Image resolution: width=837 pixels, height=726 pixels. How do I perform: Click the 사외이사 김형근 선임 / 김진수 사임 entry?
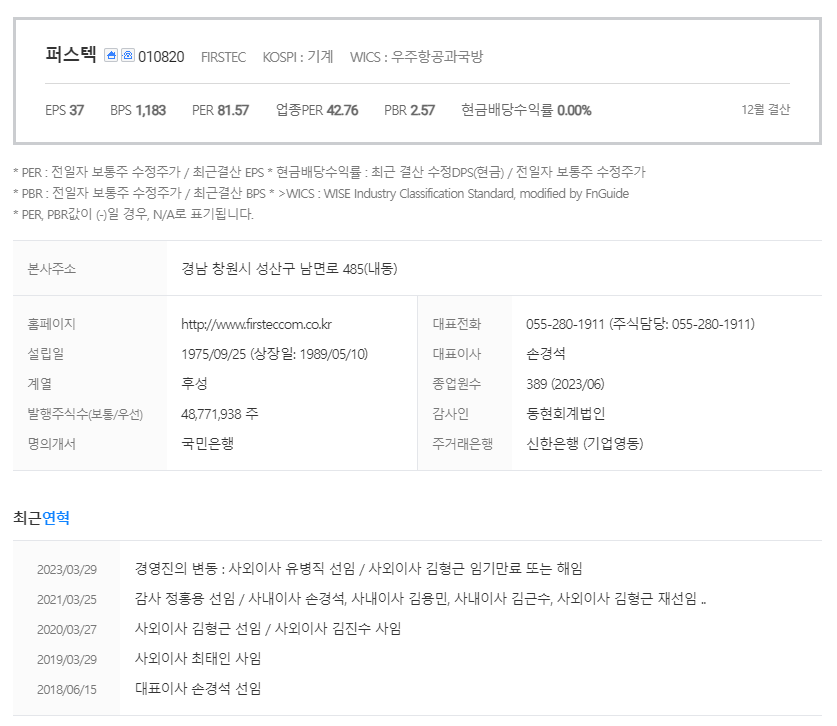[x=268, y=628]
